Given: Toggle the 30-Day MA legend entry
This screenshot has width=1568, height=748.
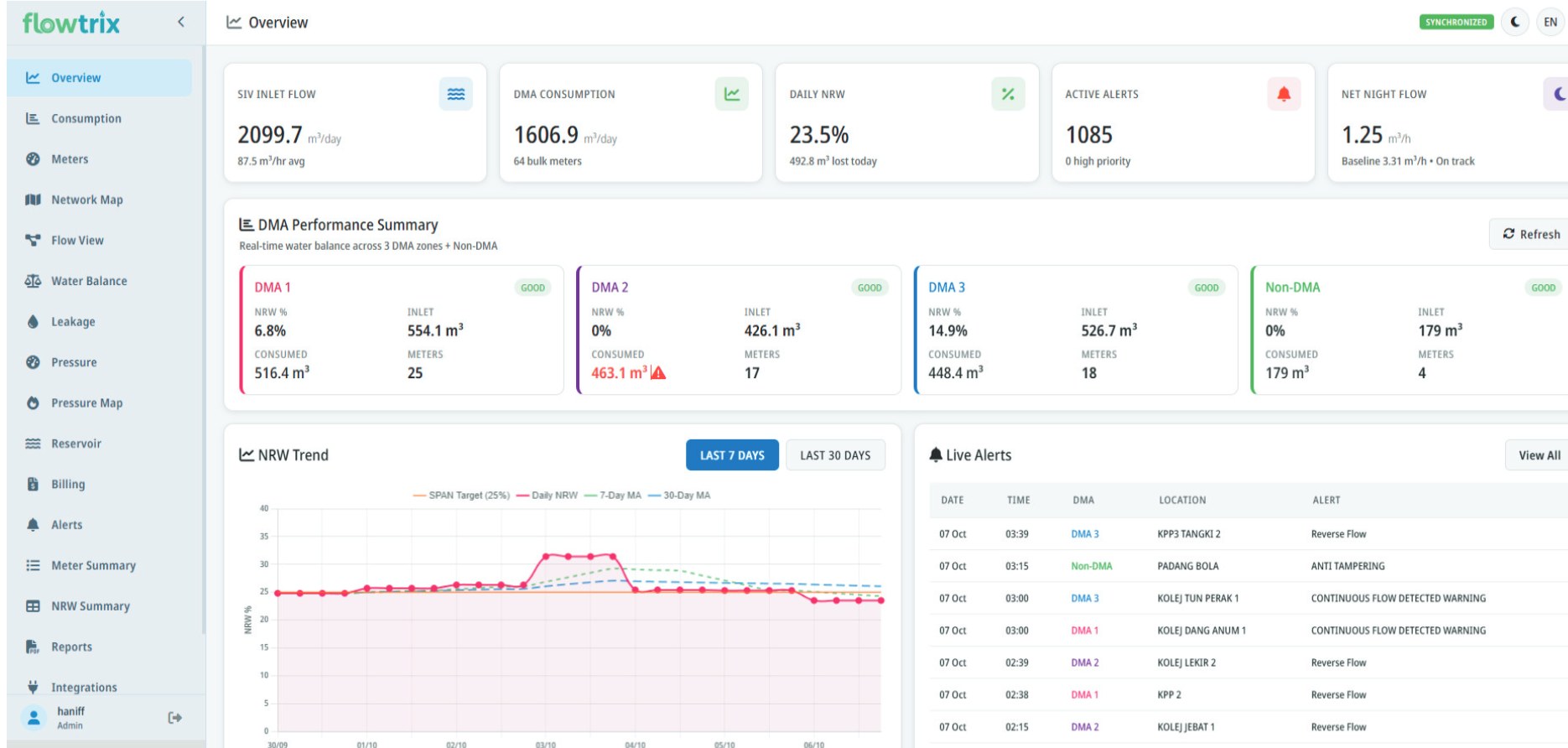Looking at the screenshot, I should click(679, 496).
